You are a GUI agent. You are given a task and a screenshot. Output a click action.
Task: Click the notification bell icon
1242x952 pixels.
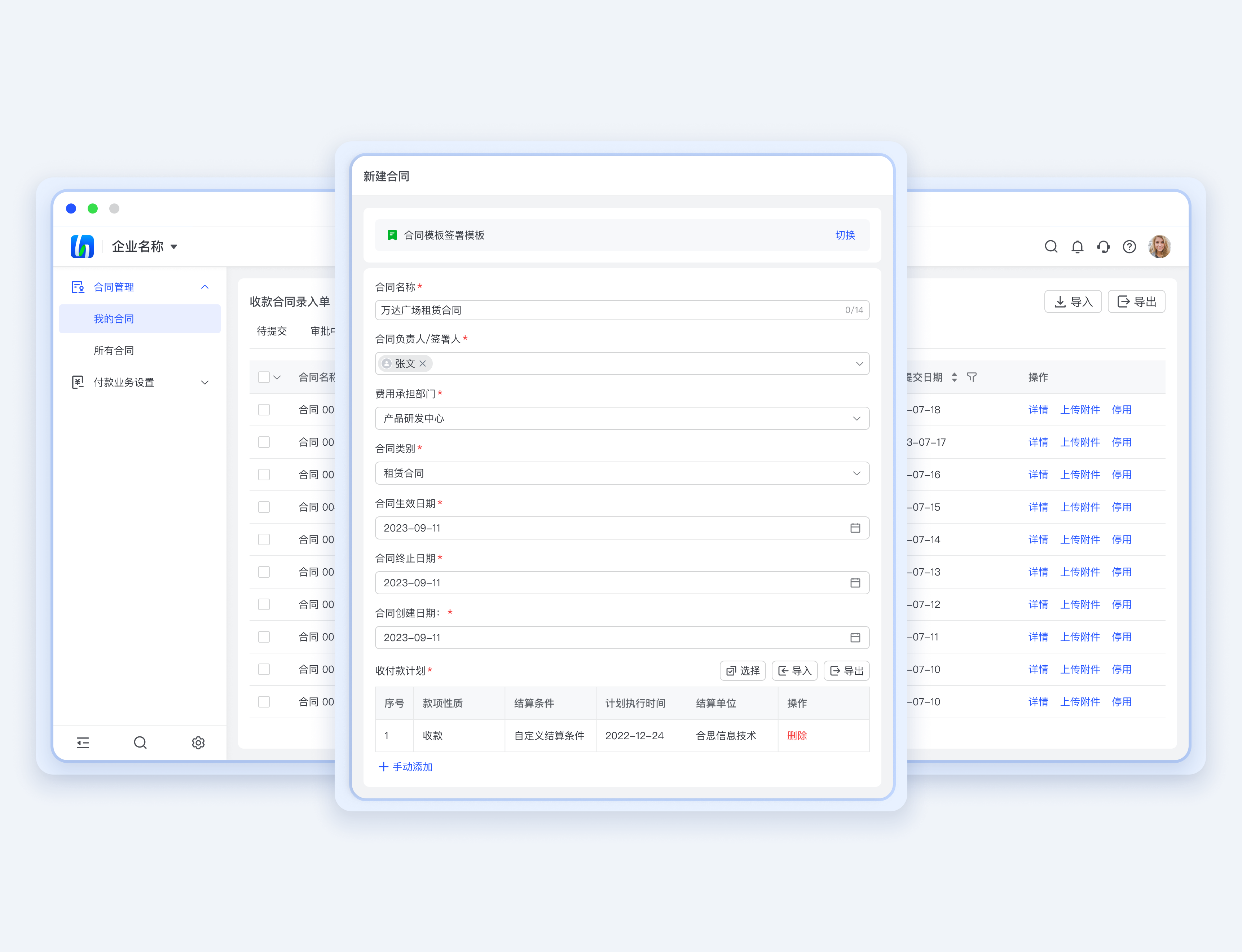coord(1077,247)
